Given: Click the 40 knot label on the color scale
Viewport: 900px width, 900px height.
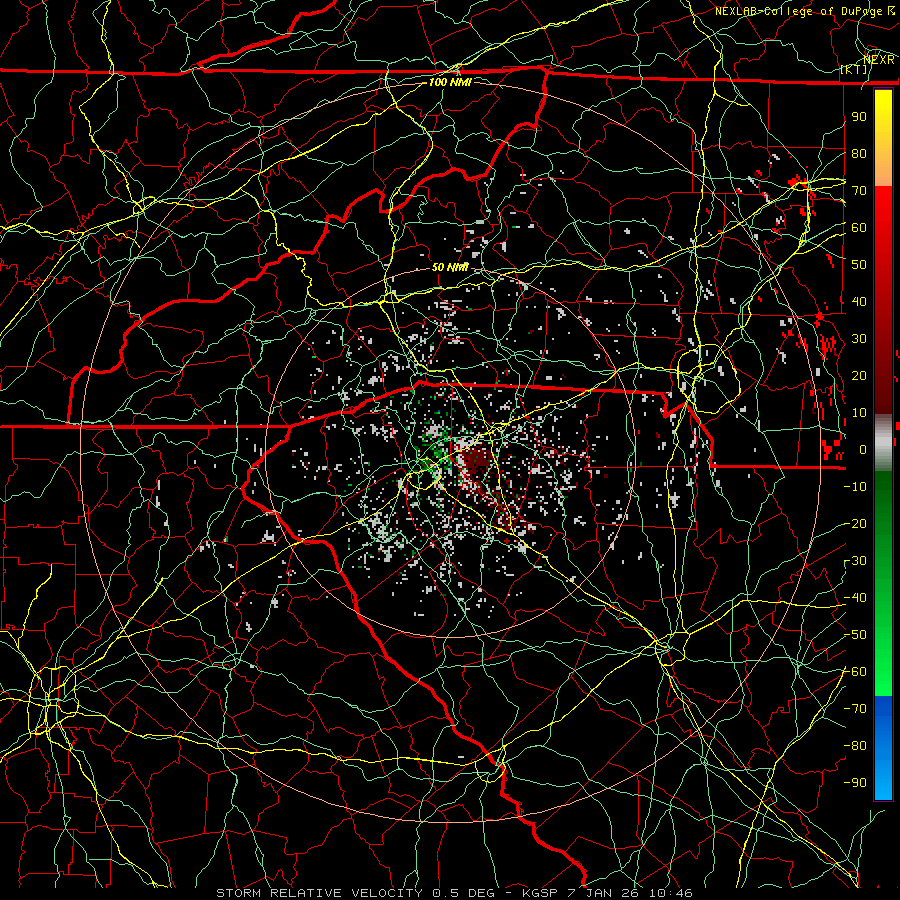Looking at the screenshot, I should click(x=859, y=301).
